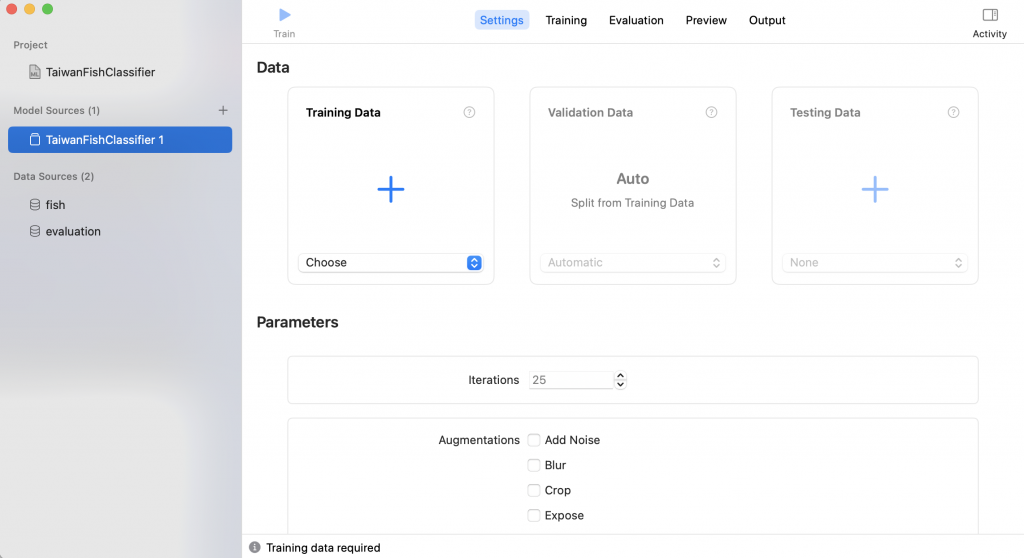The image size is (1024, 558).
Task: Click the Training Data plus icon
Action: pos(391,189)
